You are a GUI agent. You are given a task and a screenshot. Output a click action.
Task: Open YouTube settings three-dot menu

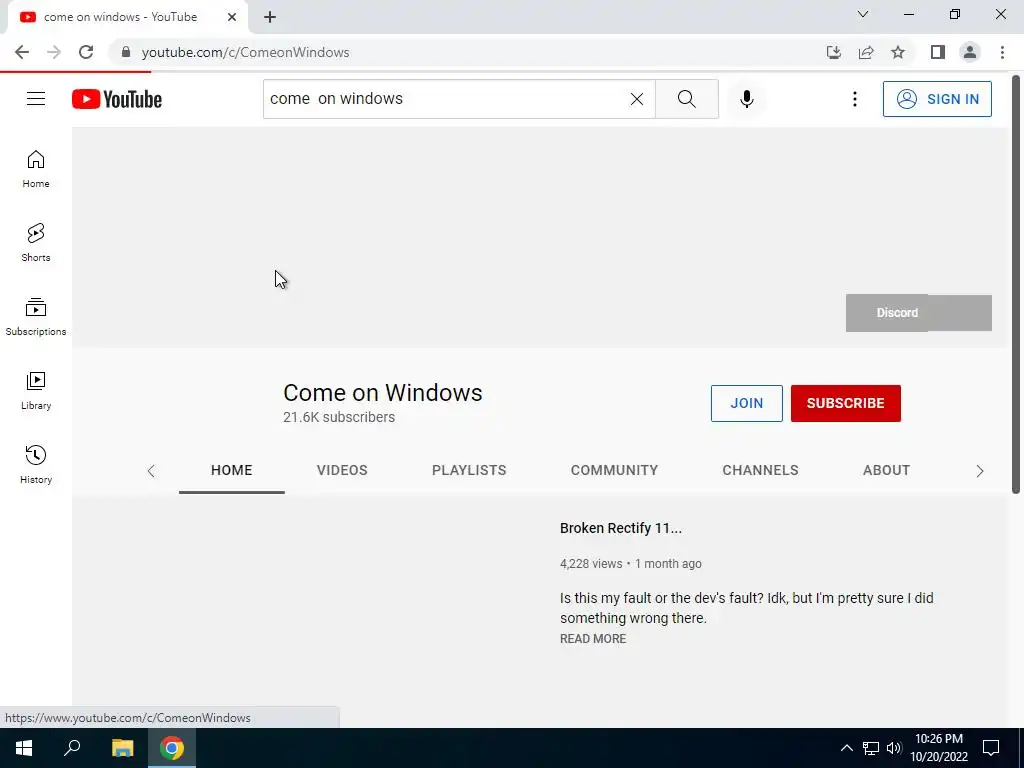coord(854,99)
